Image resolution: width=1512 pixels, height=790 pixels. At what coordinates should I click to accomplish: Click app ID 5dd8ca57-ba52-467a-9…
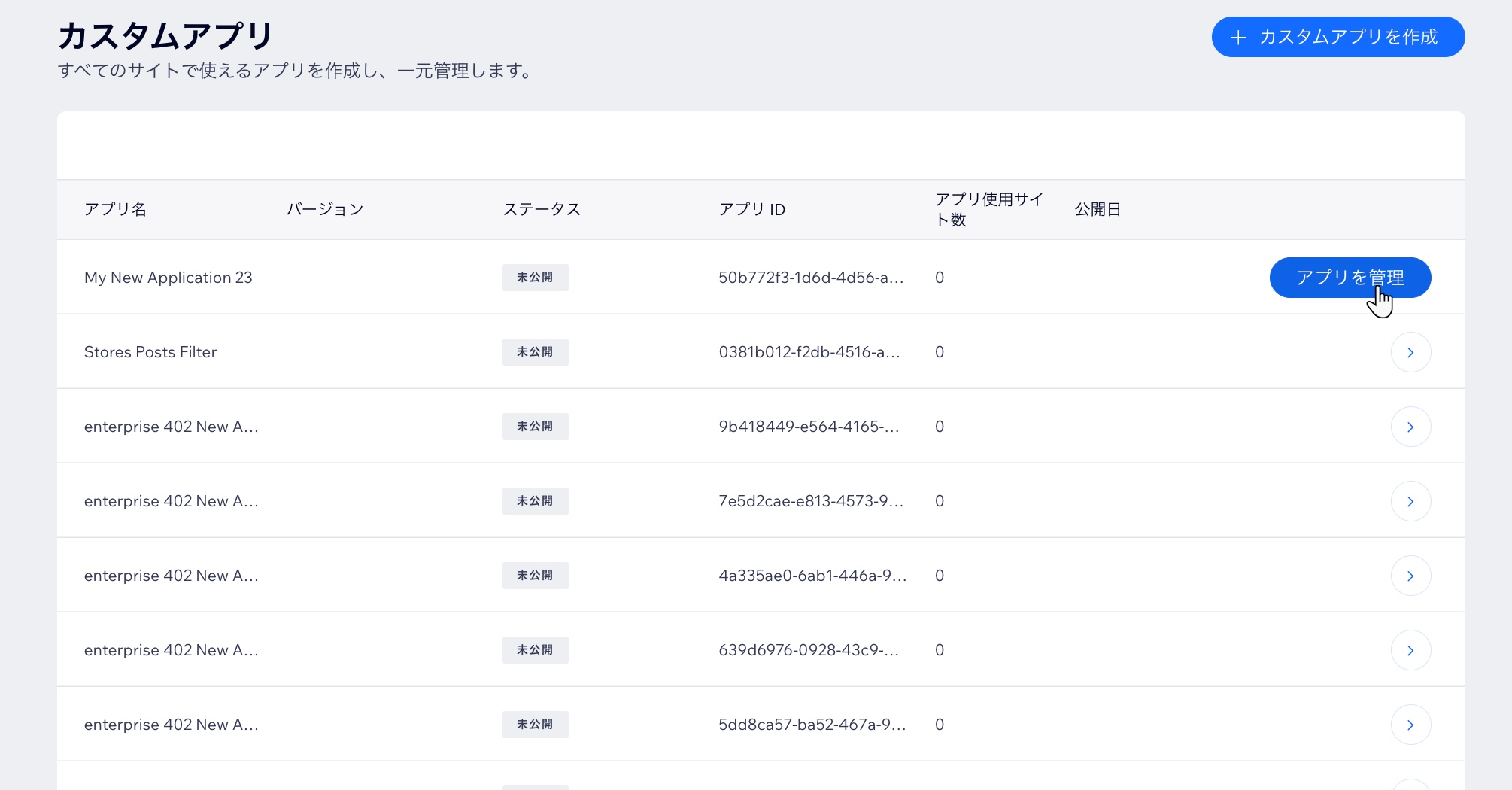(x=812, y=725)
